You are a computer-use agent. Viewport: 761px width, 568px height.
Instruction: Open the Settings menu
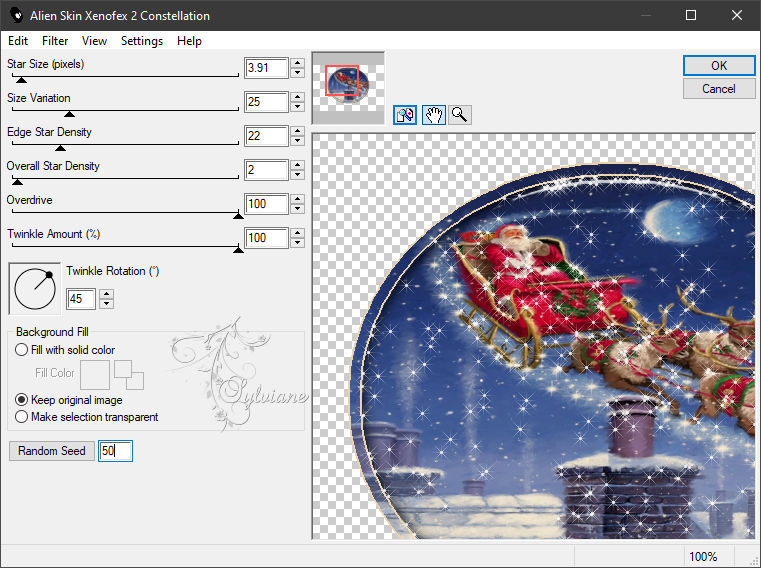142,41
